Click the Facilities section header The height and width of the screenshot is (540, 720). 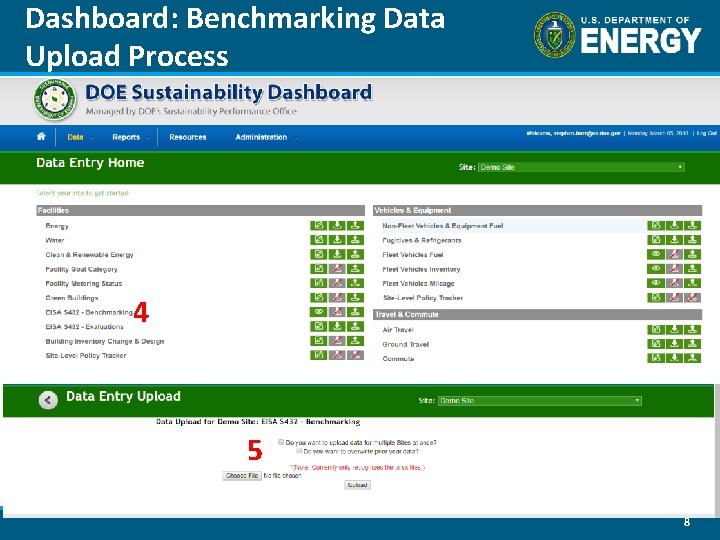pos(201,210)
